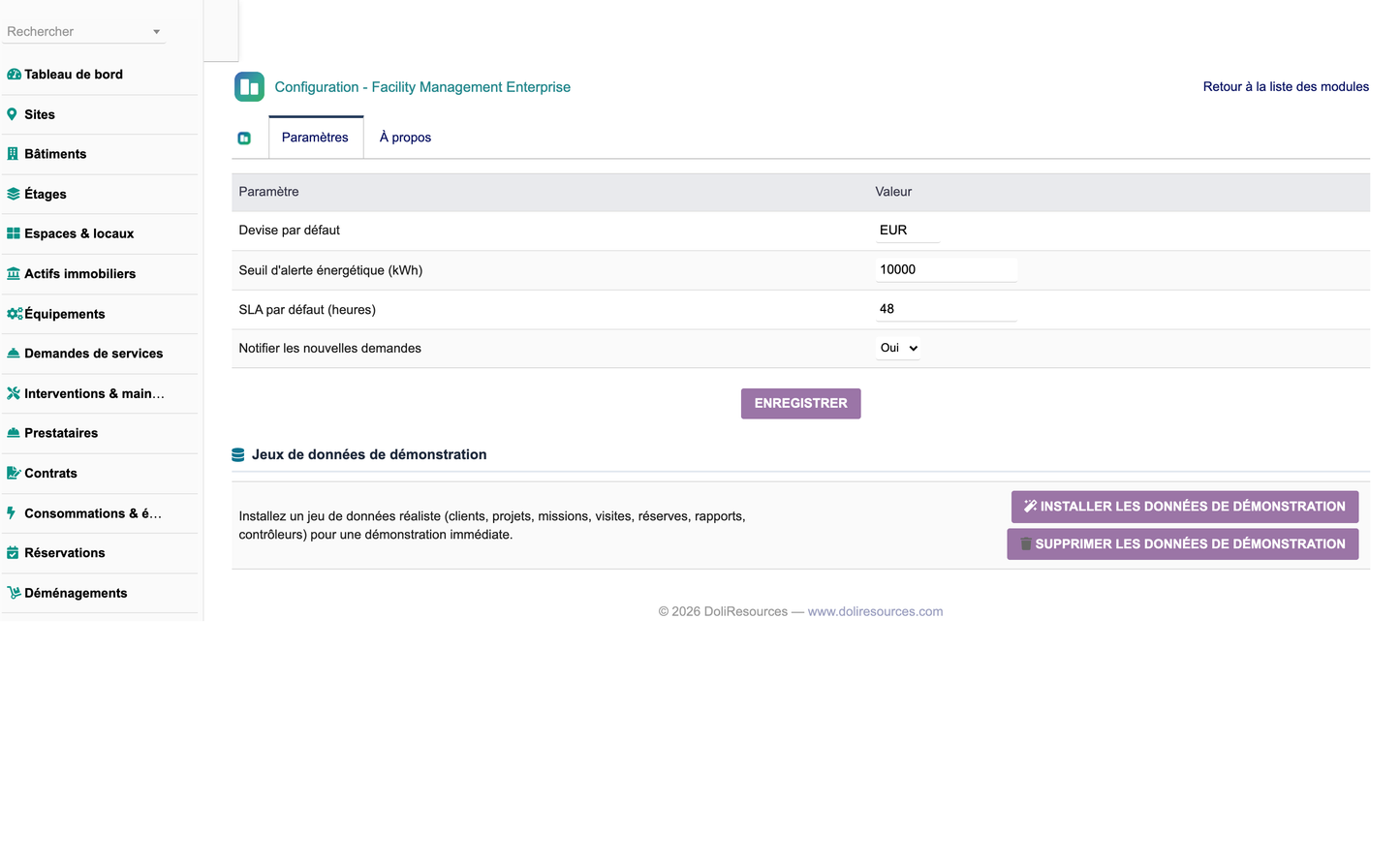The width and height of the screenshot is (1400, 866).
Task: Open Demandes de services menu entry
Action: tap(94, 354)
